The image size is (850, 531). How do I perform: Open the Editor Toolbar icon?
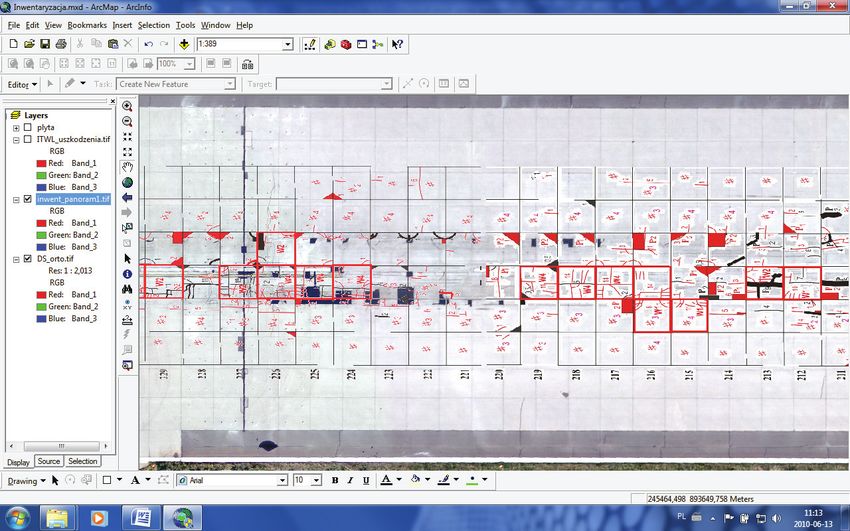point(310,44)
